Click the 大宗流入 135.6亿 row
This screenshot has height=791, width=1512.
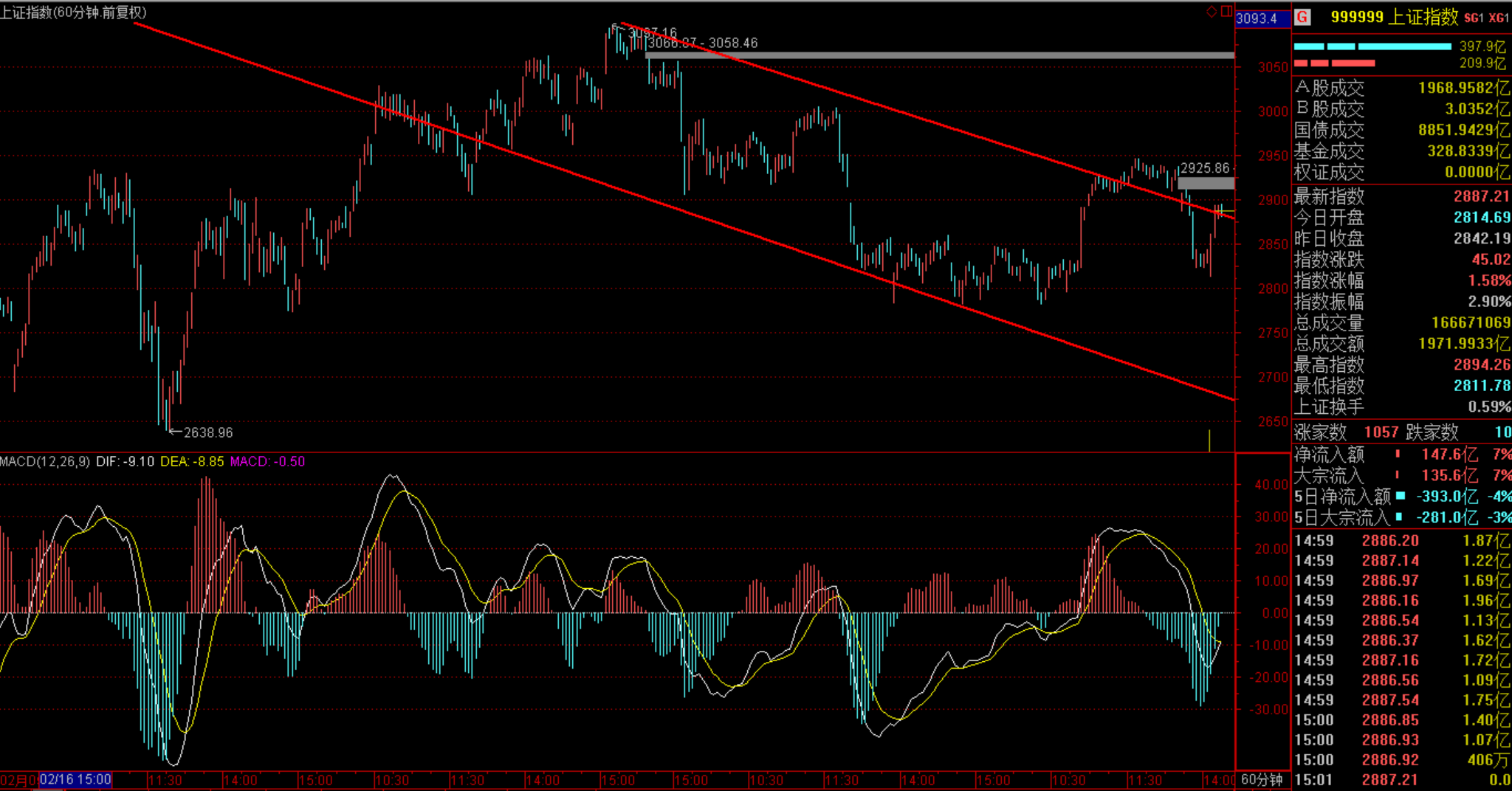(1402, 476)
